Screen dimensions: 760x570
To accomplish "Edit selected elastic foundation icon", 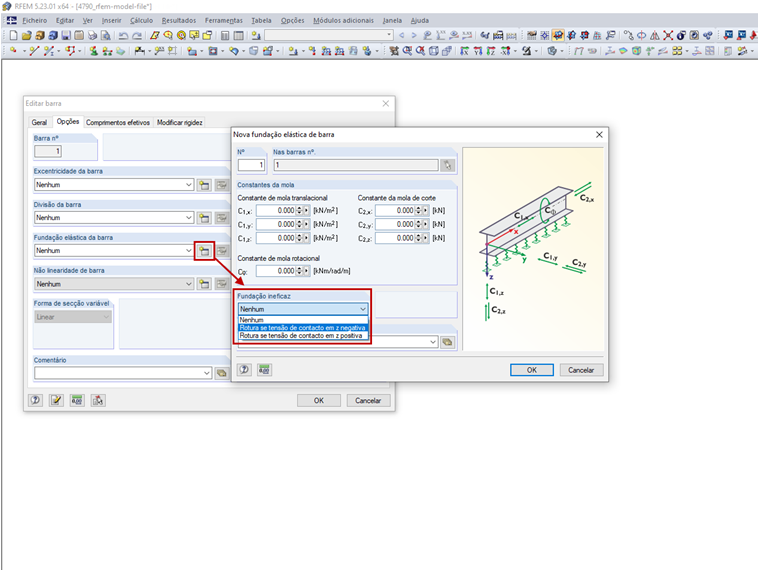I will click(x=222, y=251).
